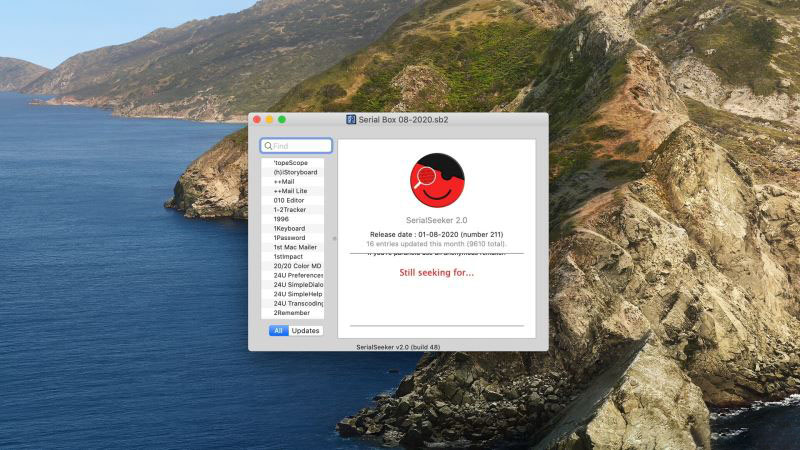Select the 2Remember entry

pos(292,313)
